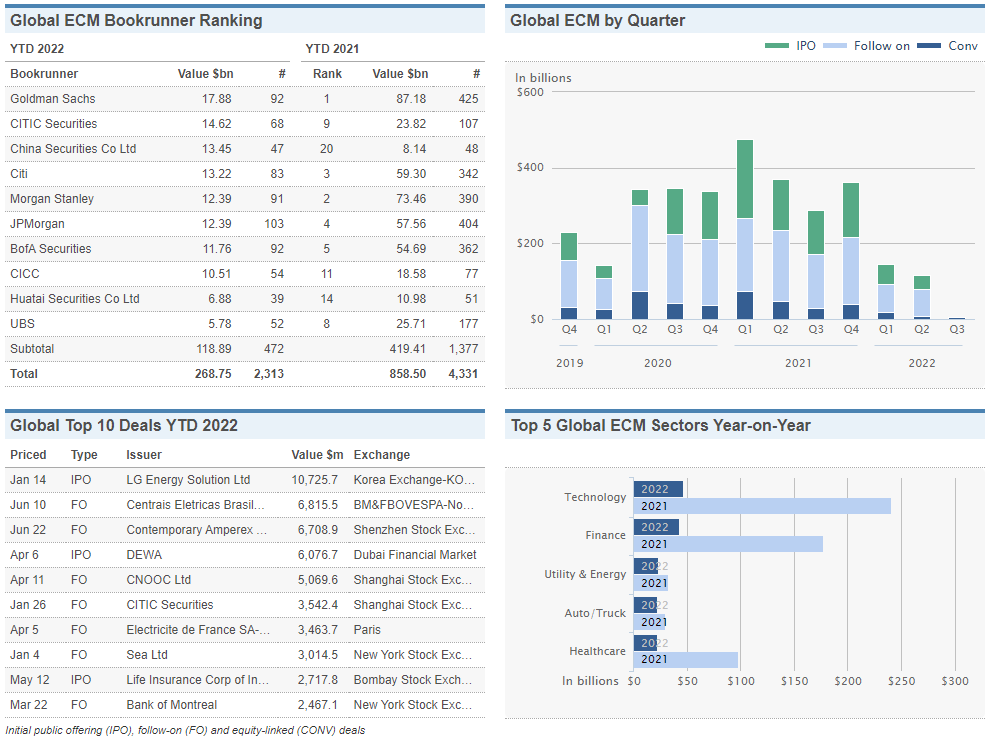This screenshot has width=995, height=745.
Task: Select Contemporary Amperex deal row
Action: (x=245, y=530)
